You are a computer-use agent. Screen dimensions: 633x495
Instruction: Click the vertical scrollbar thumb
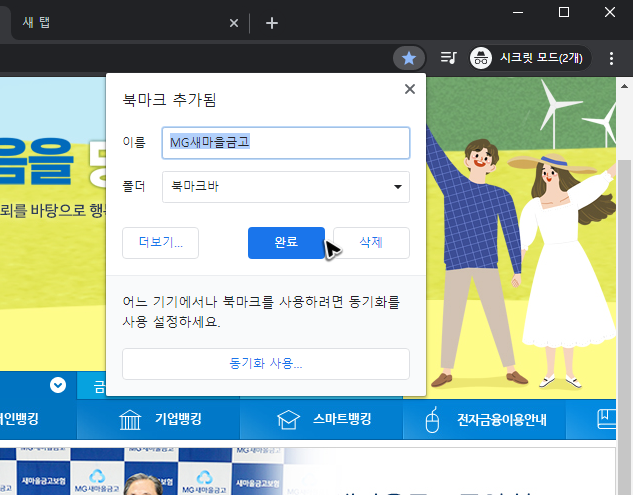624,327
